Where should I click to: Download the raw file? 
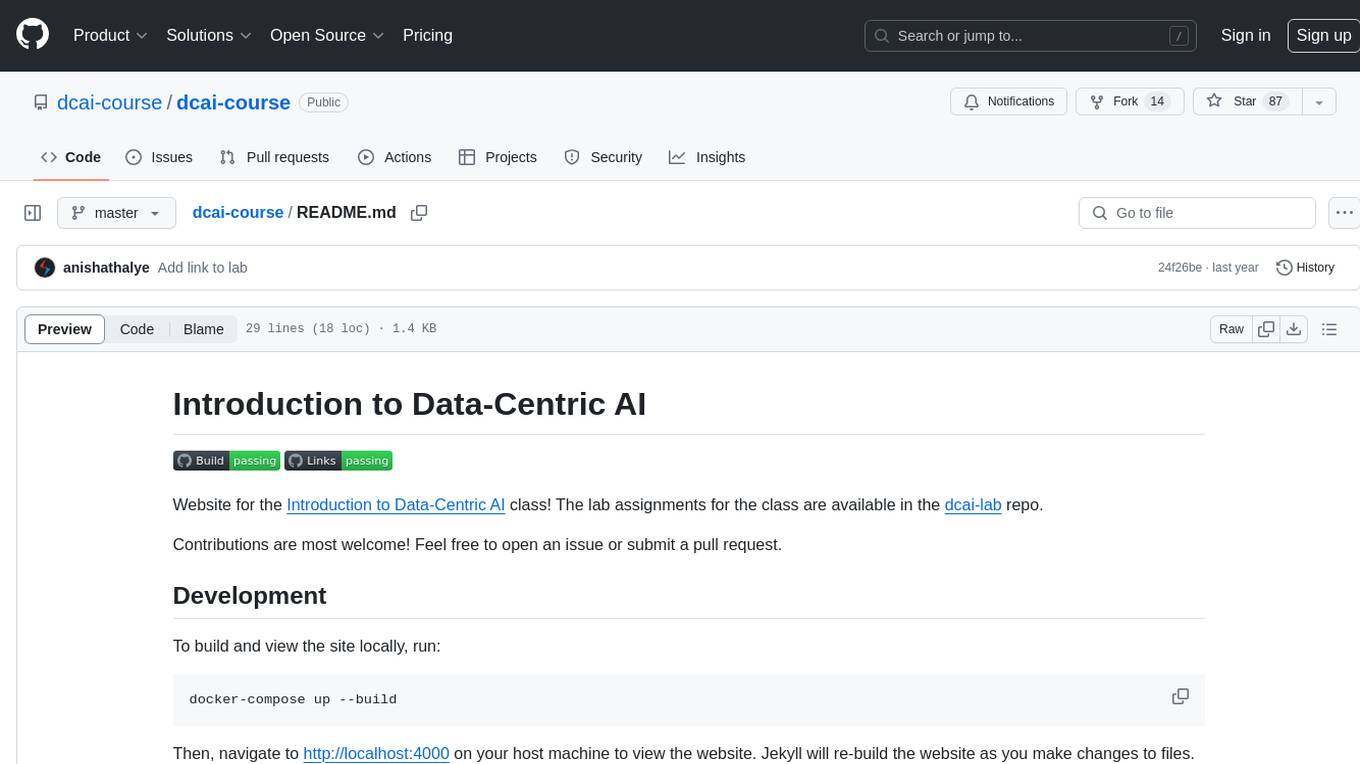[x=1294, y=329]
